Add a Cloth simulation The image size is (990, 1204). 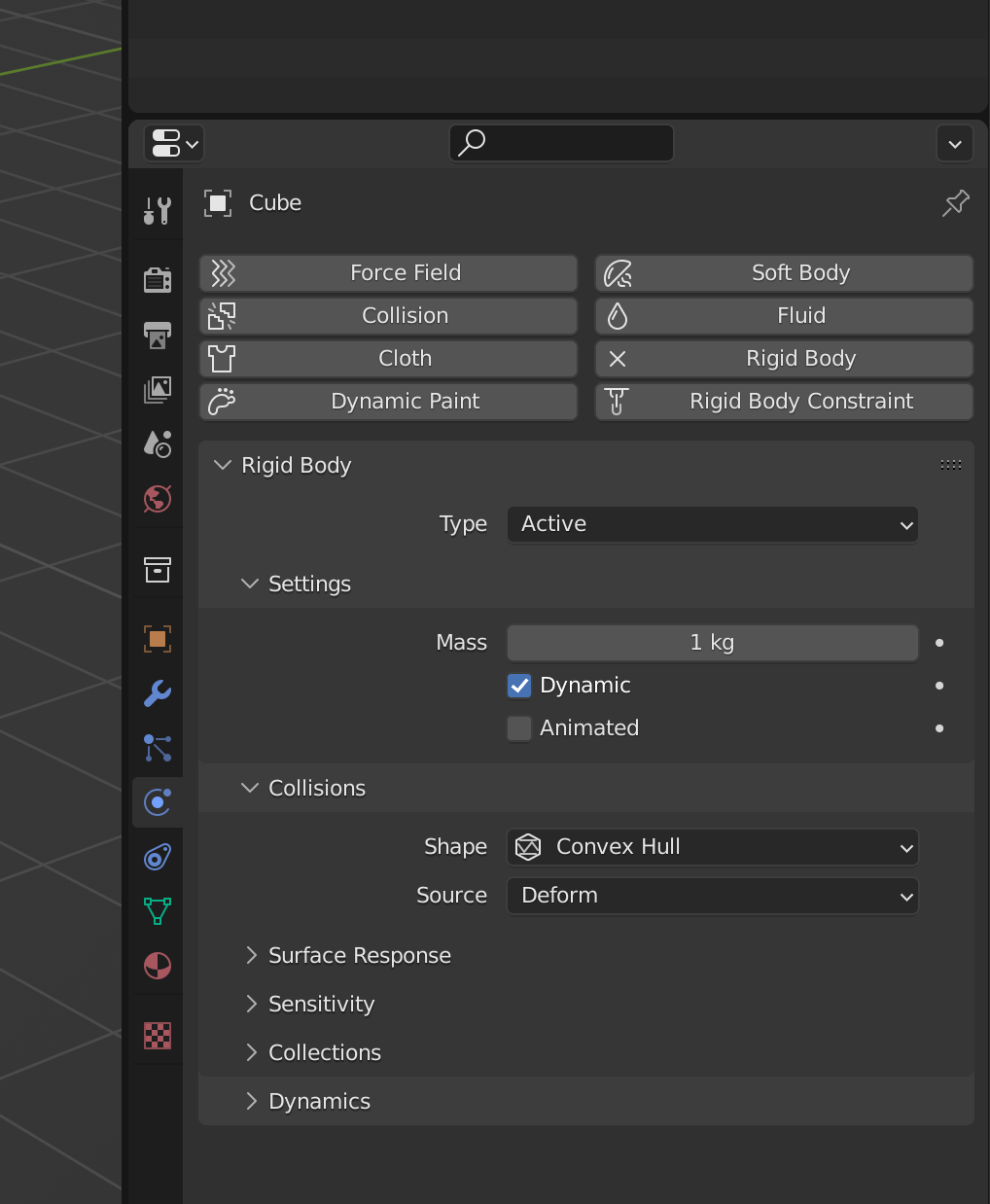click(388, 359)
